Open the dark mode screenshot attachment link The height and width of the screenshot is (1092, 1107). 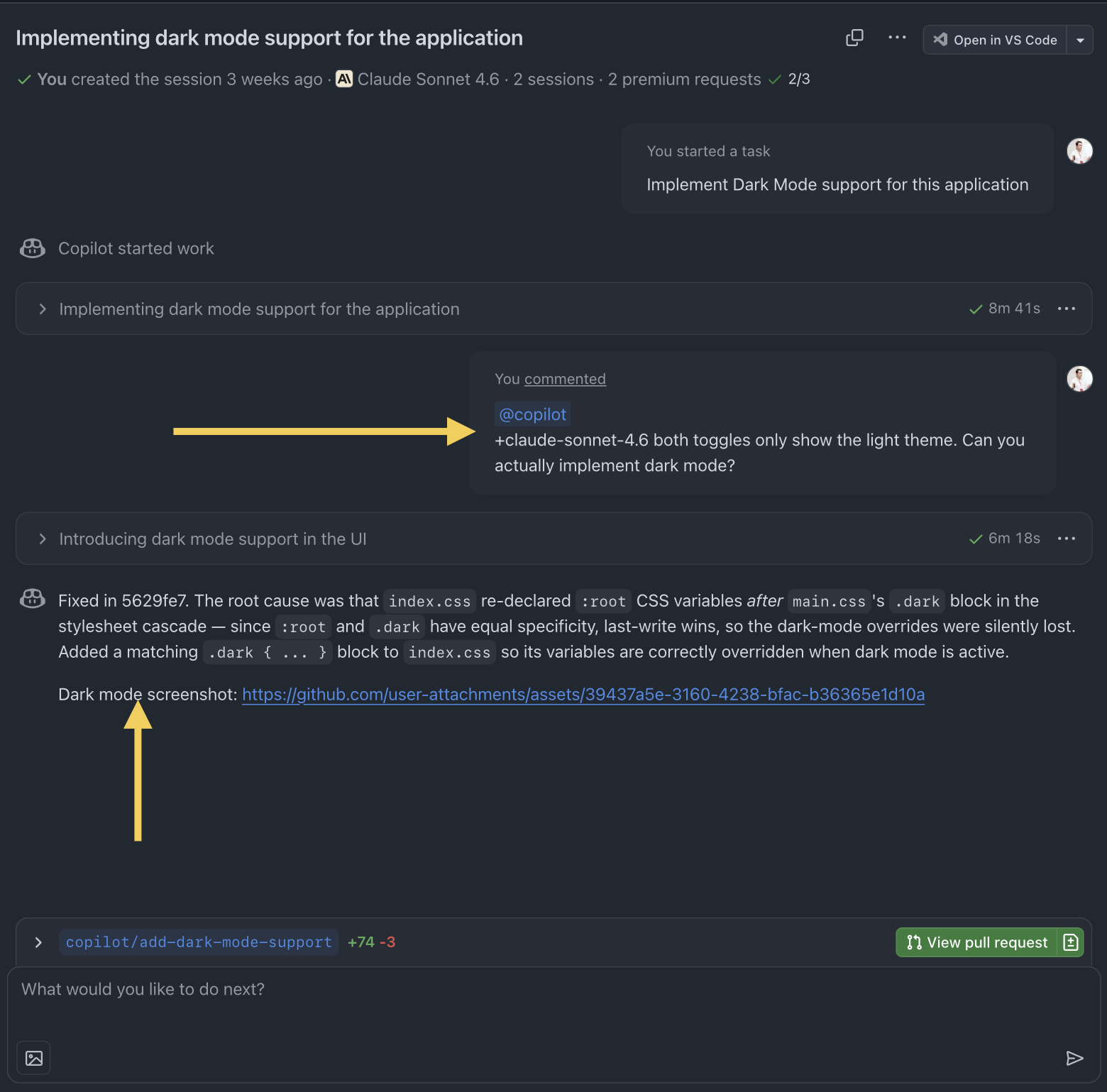[583, 695]
